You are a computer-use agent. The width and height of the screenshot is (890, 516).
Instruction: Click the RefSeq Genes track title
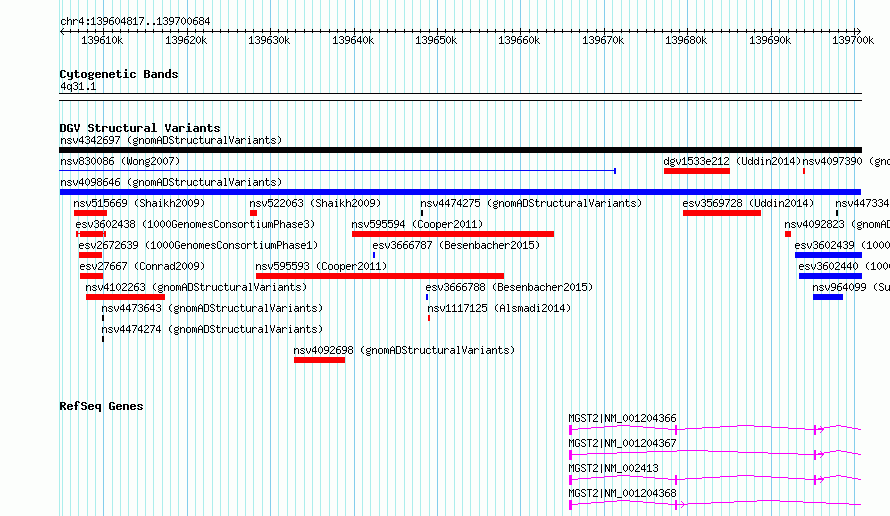click(101, 406)
